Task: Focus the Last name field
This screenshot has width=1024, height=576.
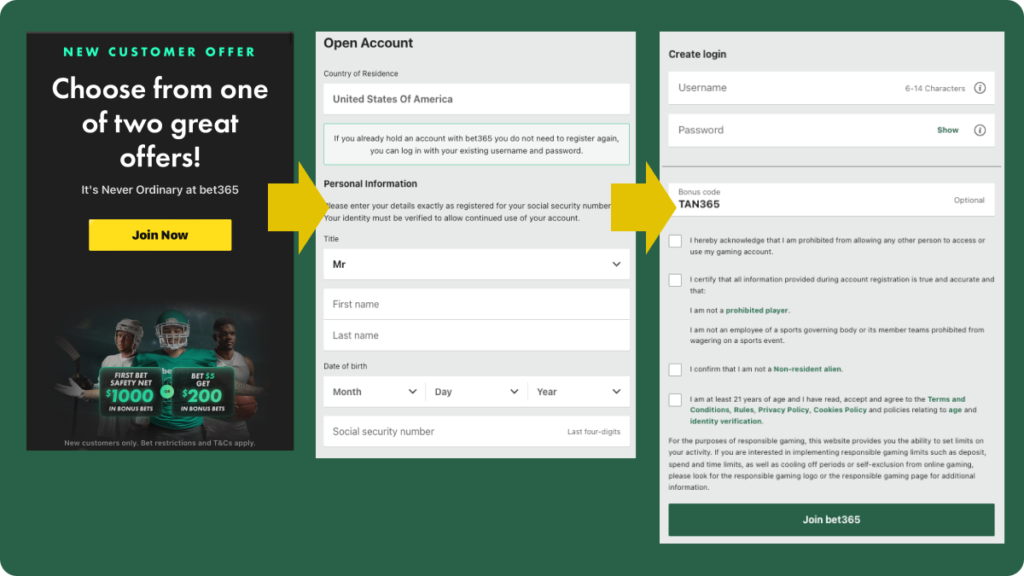Action: (476, 336)
